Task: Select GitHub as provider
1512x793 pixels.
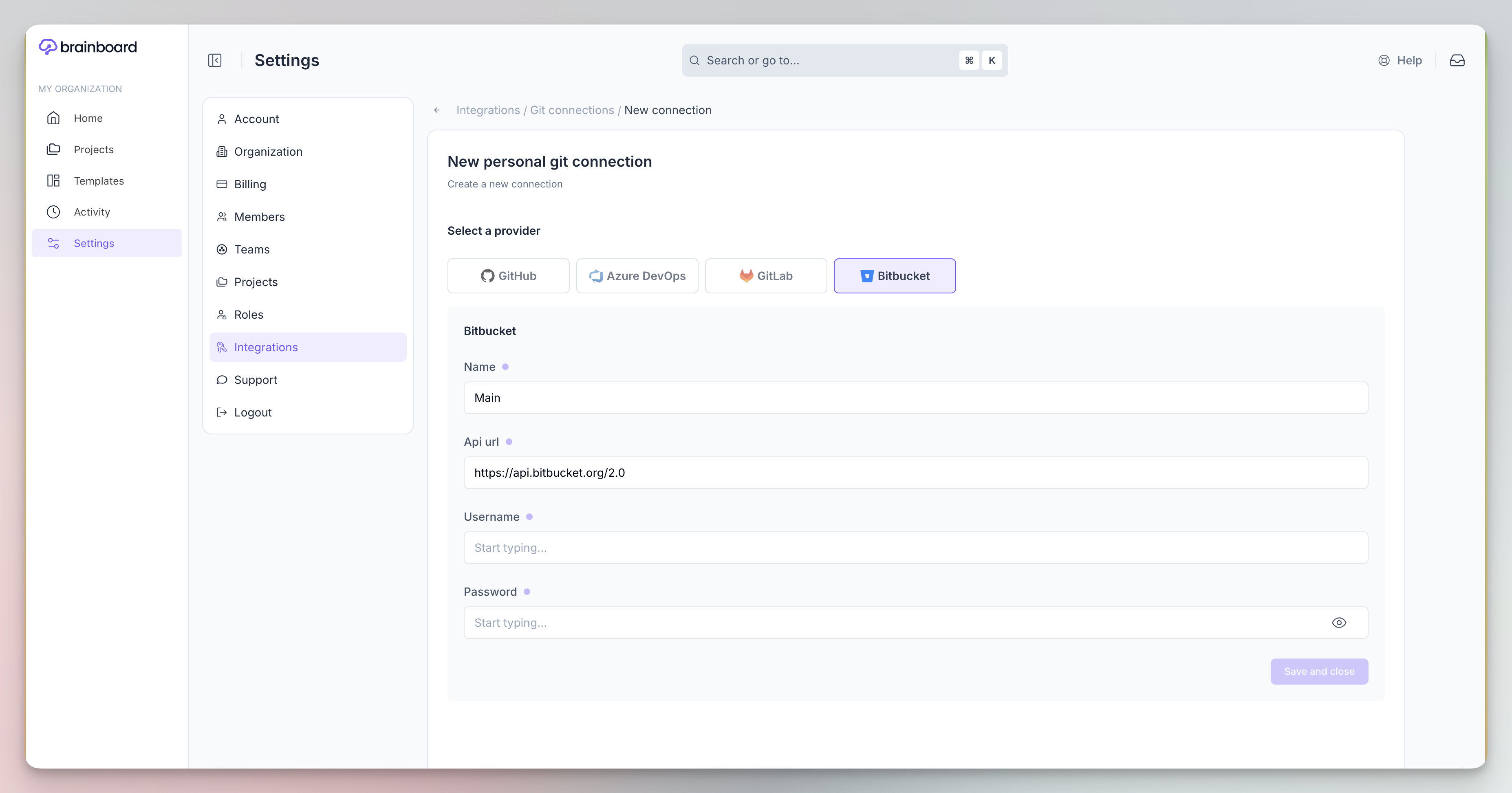Action: click(508, 276)
